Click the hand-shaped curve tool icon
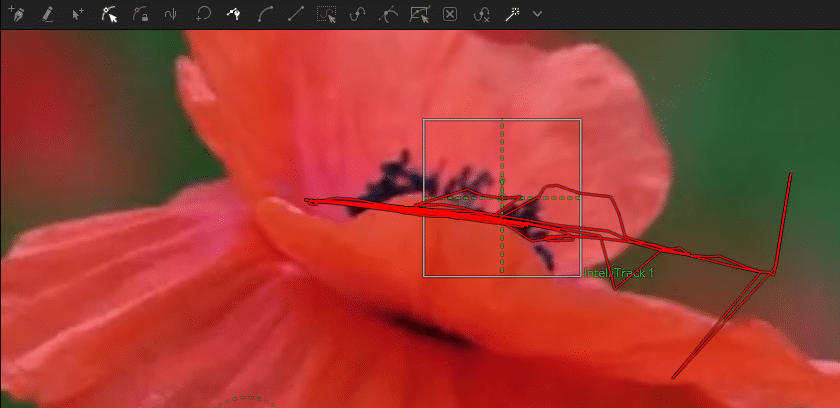840x408 pixels. 171,14
